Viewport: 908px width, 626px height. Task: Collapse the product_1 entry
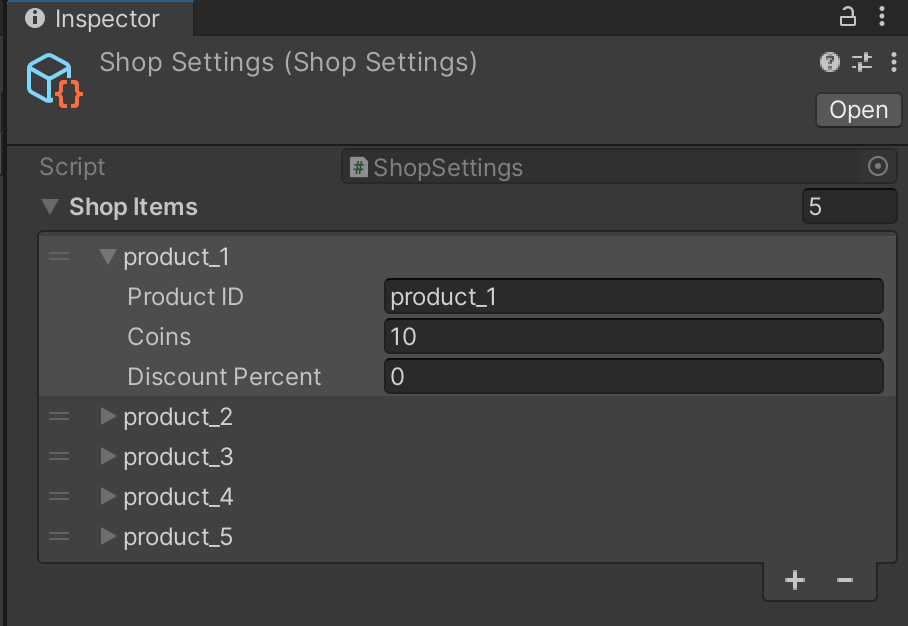click(x=108, y=257)
